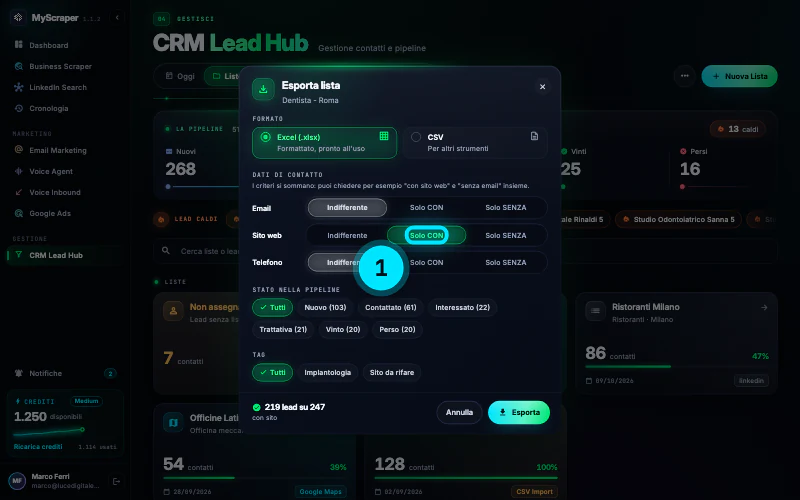Viewport: 800px width, 500px height.
Task: Go to the Email Marketing icon
Action: pyautogui.click(x=19, y=150)
